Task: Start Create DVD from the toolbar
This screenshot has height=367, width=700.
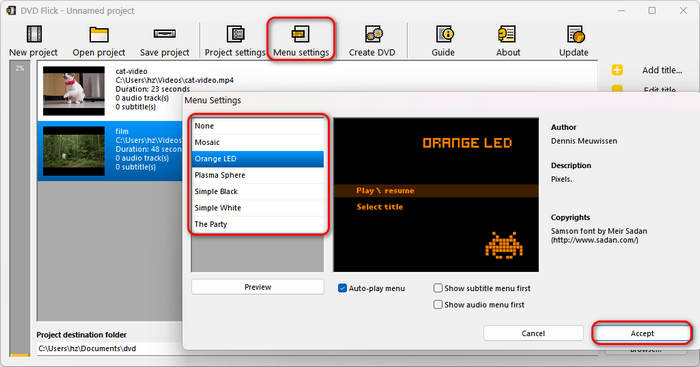Action: 373,35
